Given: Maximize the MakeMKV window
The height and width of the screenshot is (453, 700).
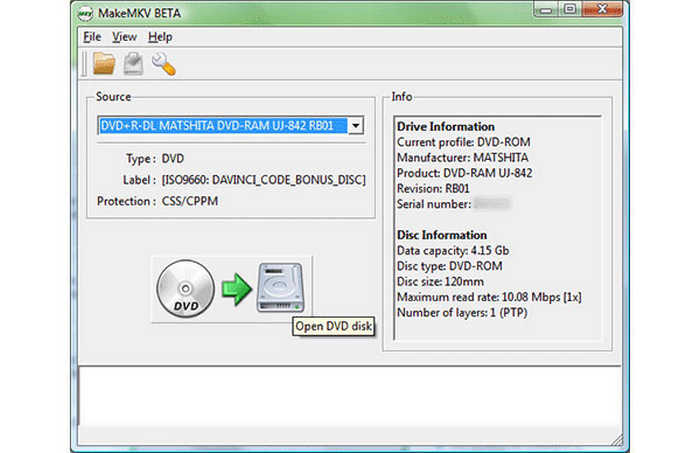Looking at the screenshot, I should pyautogui.click(x=570, y=9).
